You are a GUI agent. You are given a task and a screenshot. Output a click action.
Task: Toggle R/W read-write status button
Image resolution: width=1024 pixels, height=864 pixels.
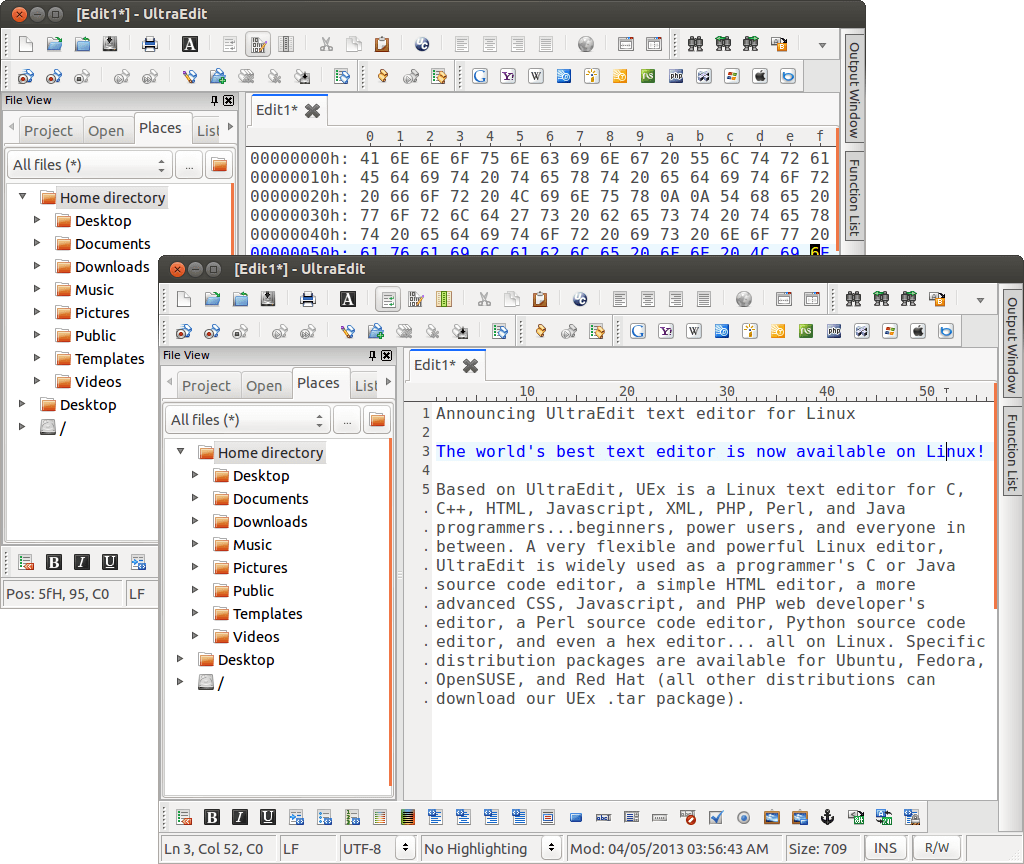(936, 848)
